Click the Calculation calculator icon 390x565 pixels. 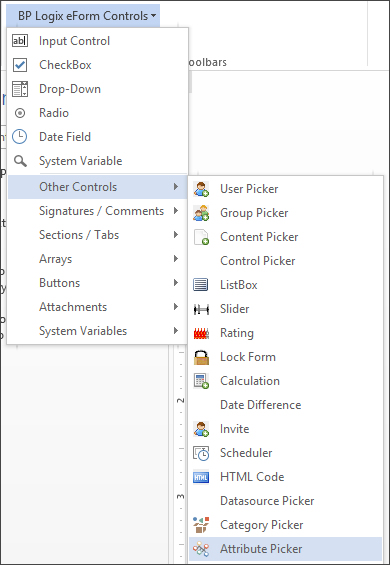tap(201, 381)
